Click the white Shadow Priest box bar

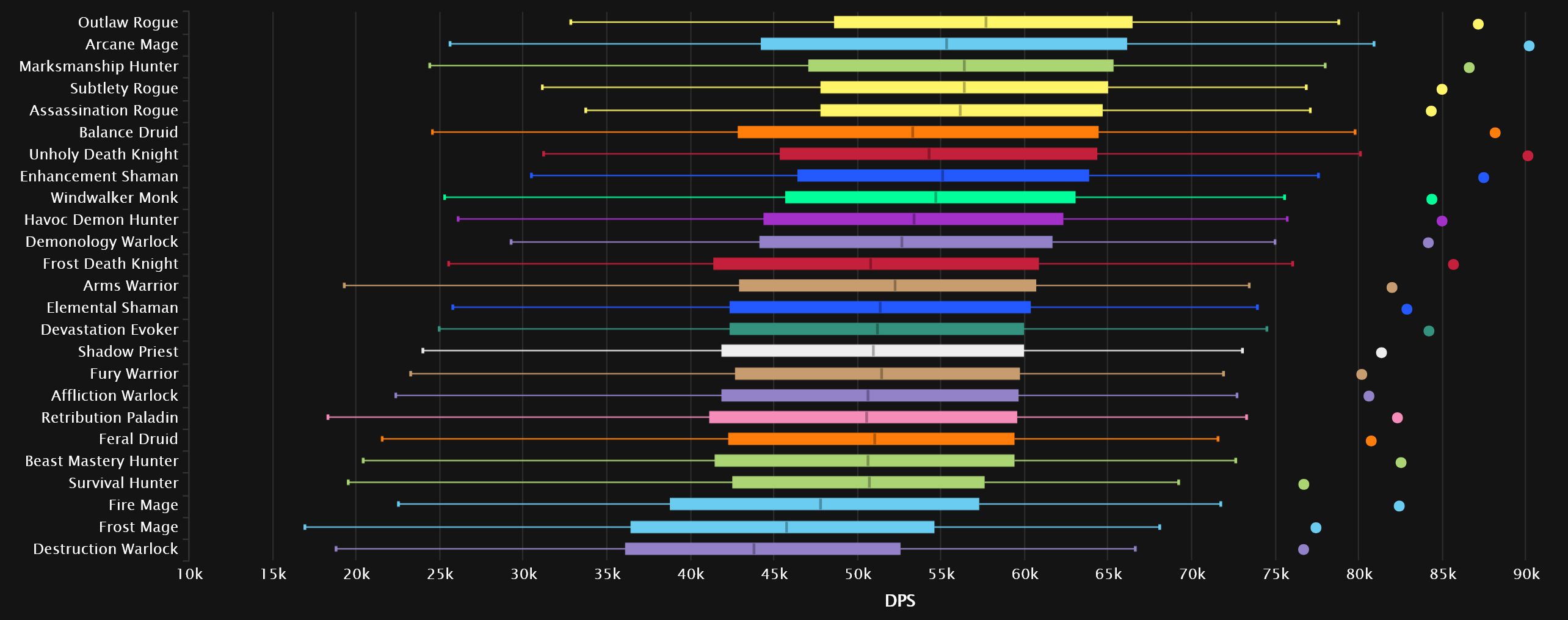(872, 351)
